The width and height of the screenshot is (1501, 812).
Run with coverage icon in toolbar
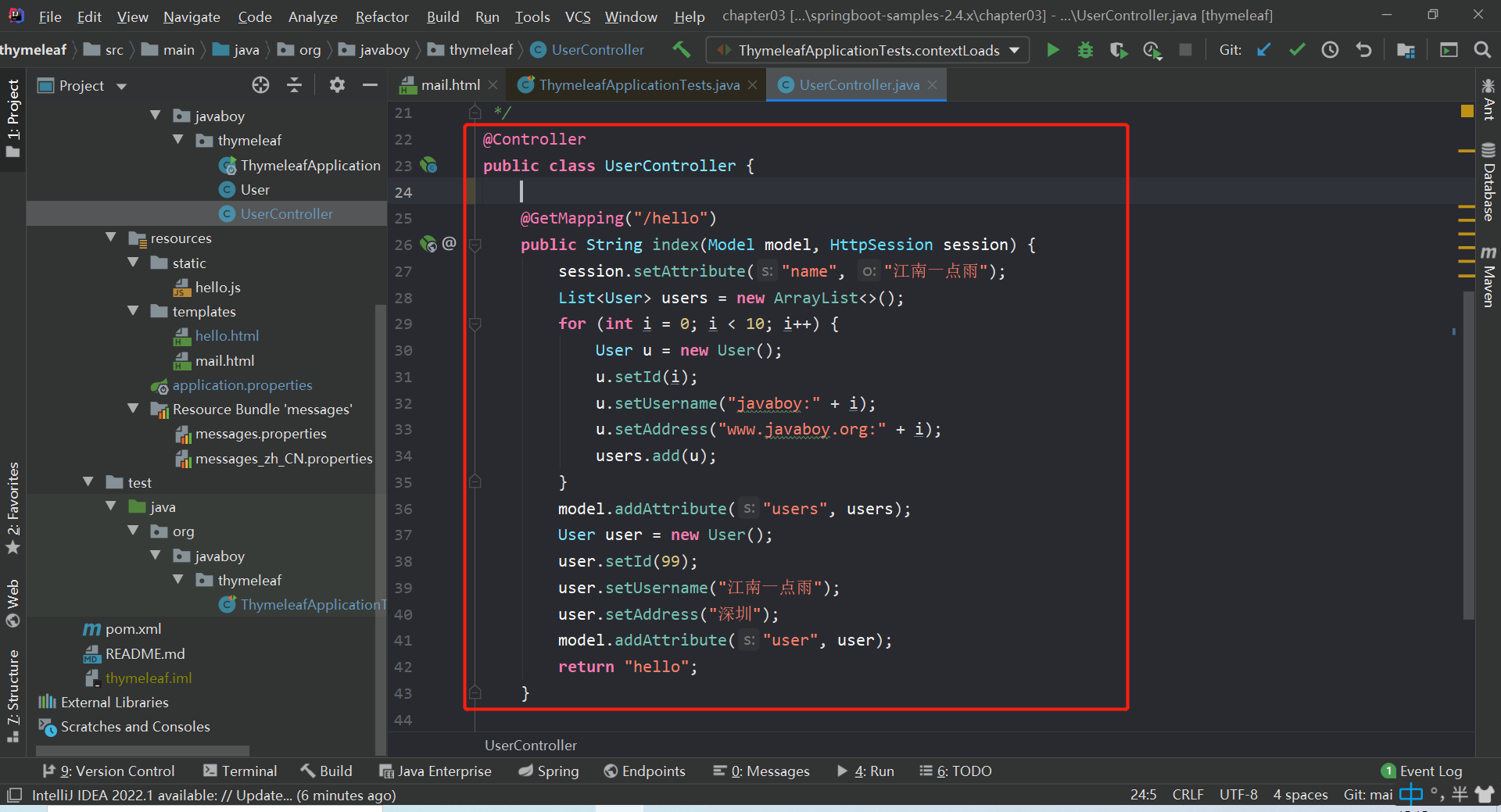[x=1118, y=50]
